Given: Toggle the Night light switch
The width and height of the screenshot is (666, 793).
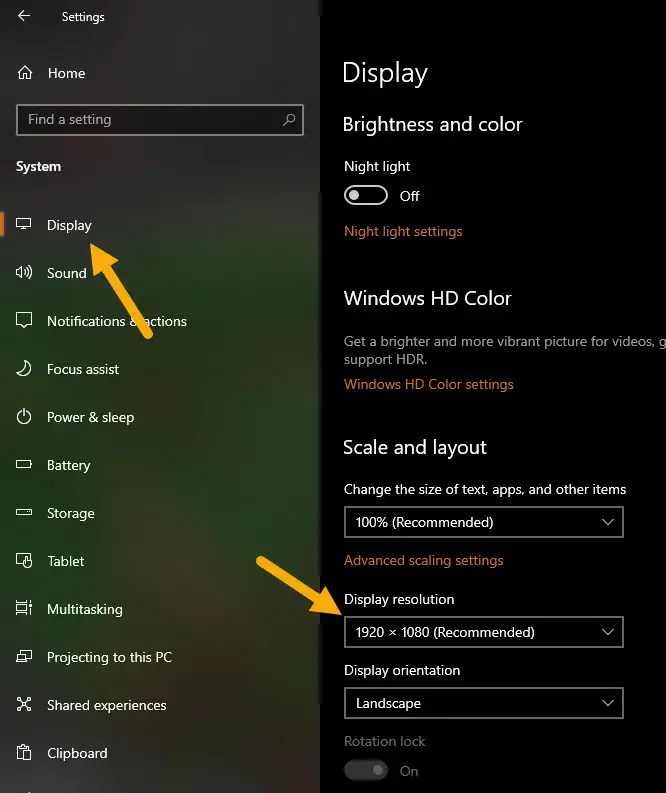Looking at the screenshot, I should [x=366, y=195].
